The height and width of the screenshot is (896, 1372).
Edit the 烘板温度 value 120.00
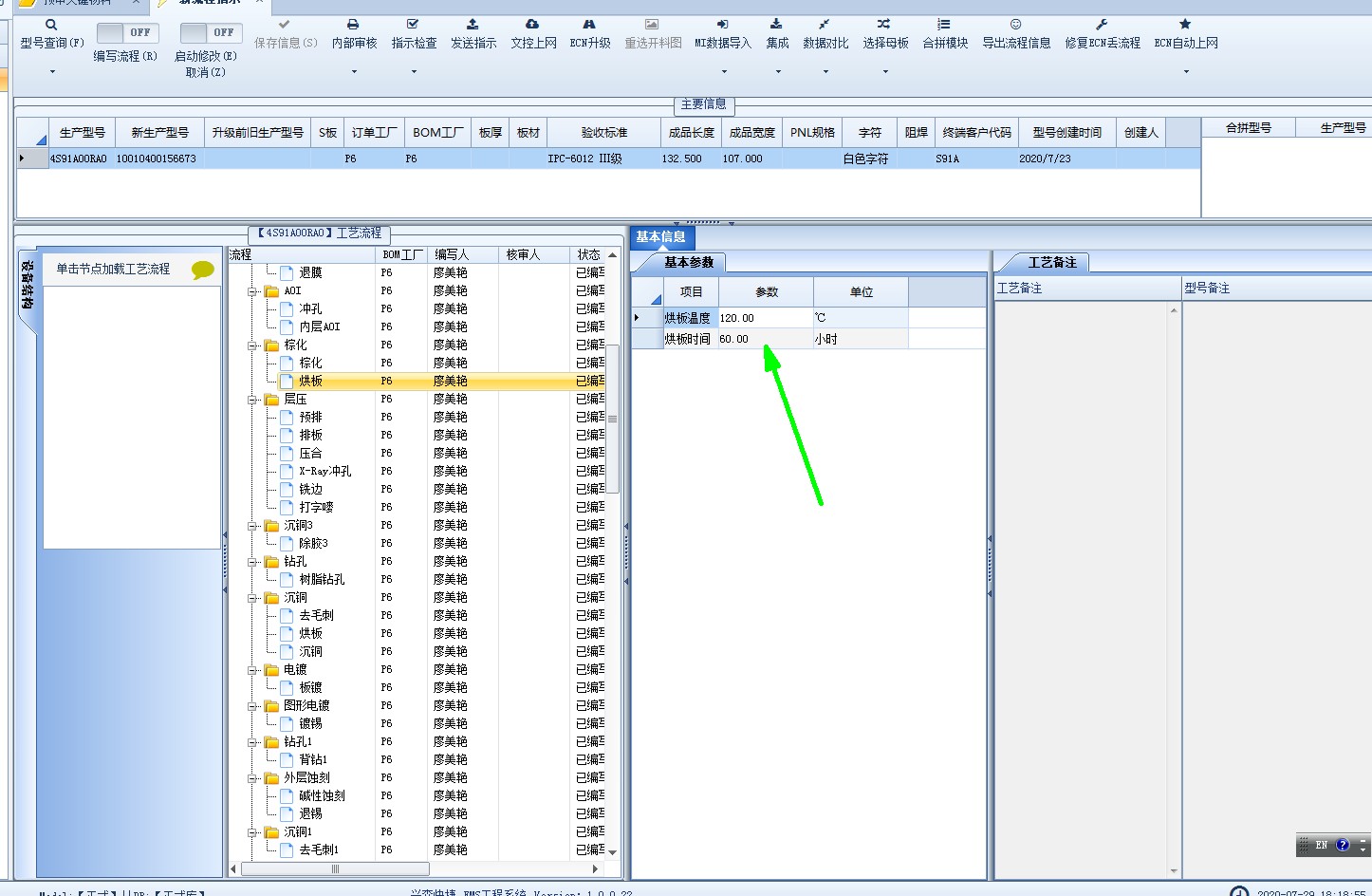click(x=766, y=318)
